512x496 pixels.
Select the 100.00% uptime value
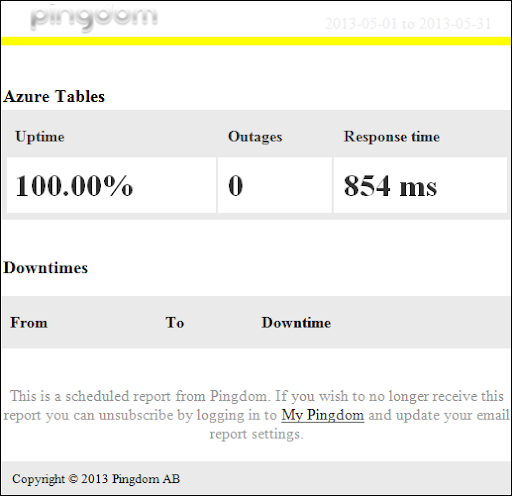pos(74,186)
